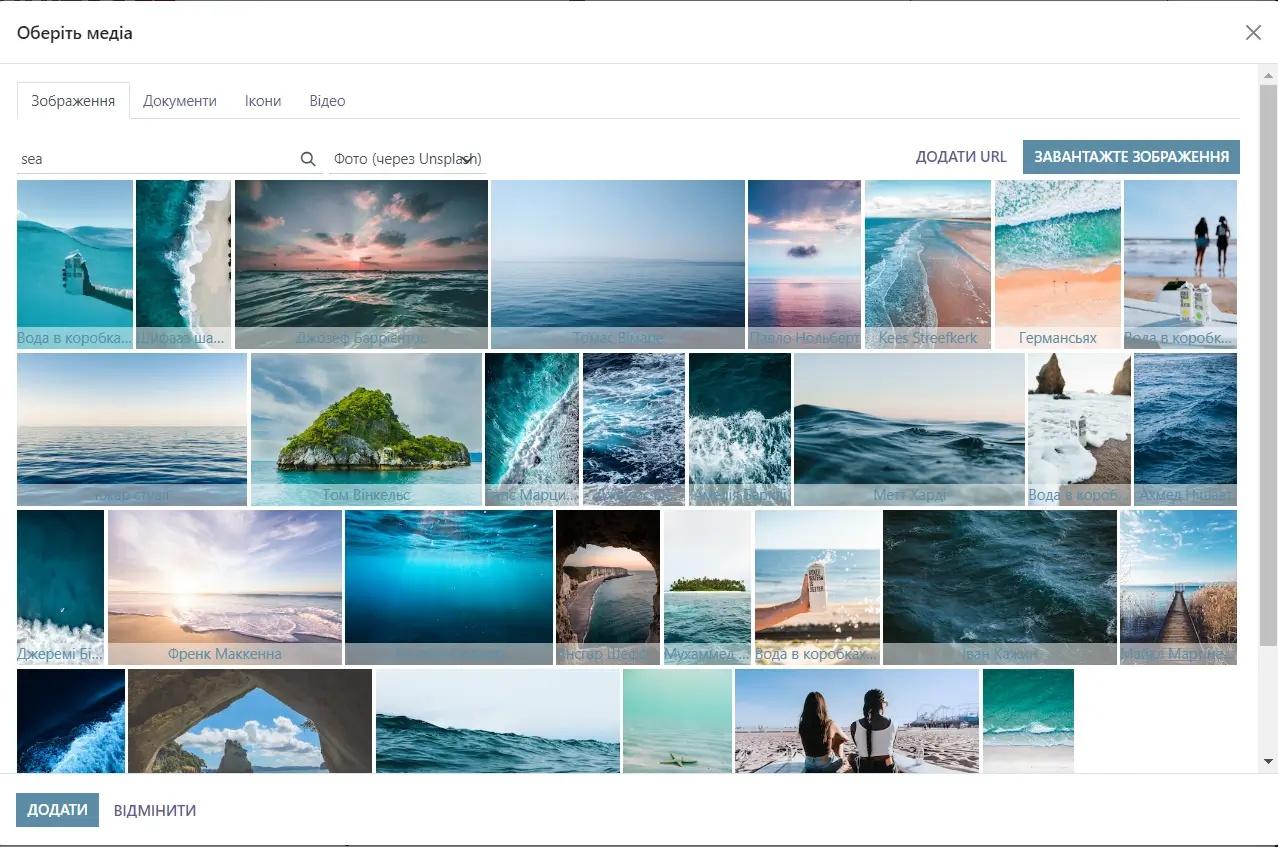The height and width of the screenshot is (847, 1278).
Task: Focus the search field containing 'sea'
Action: point(155,159)
